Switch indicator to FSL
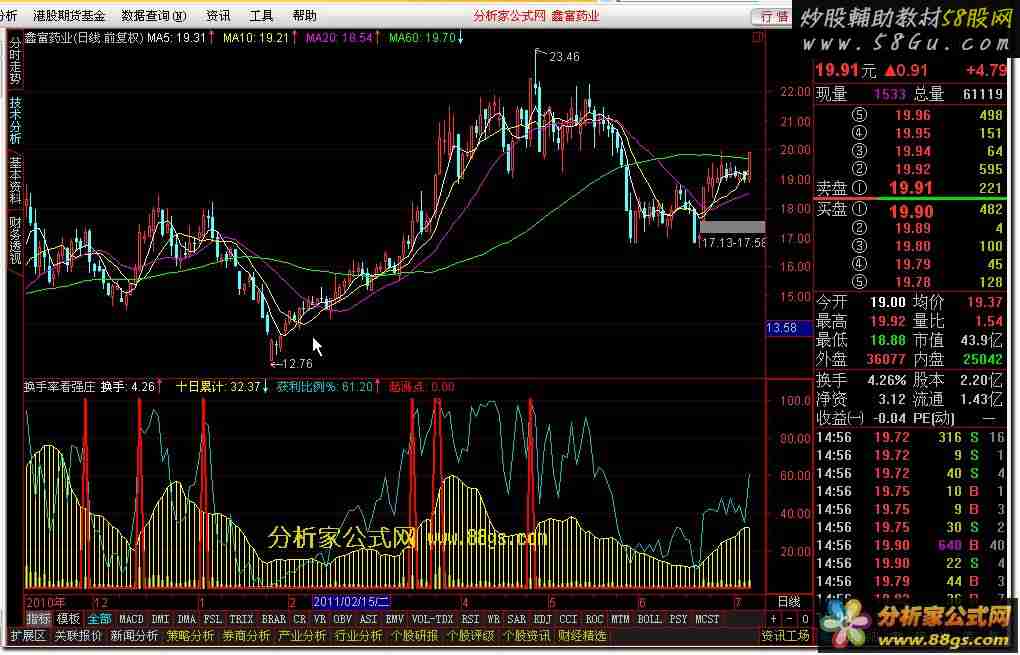The image size is (1020, 655). (213, 619)
